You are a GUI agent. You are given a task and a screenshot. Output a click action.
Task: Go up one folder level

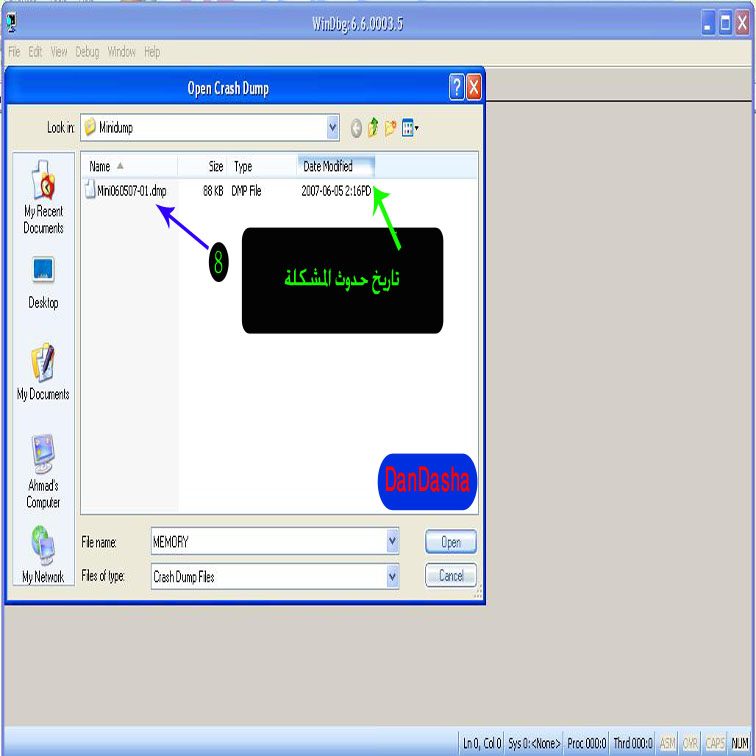373,128
